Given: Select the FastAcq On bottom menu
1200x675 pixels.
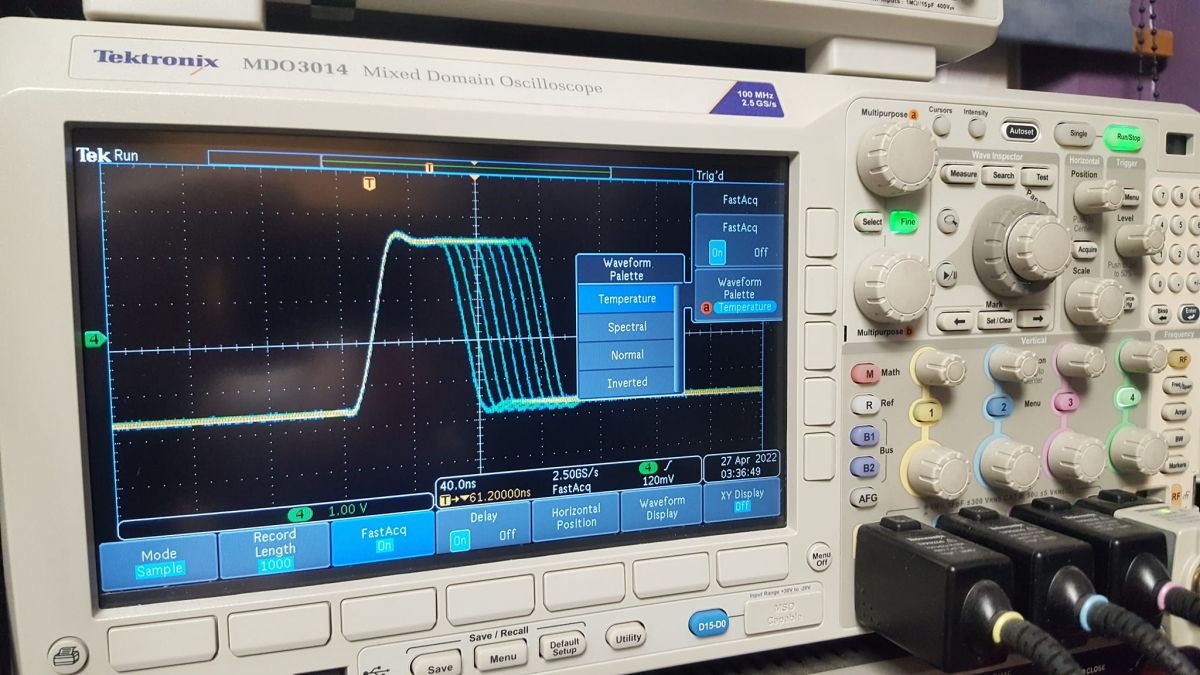Looking at the screenshot, I should tap(383, 538).
